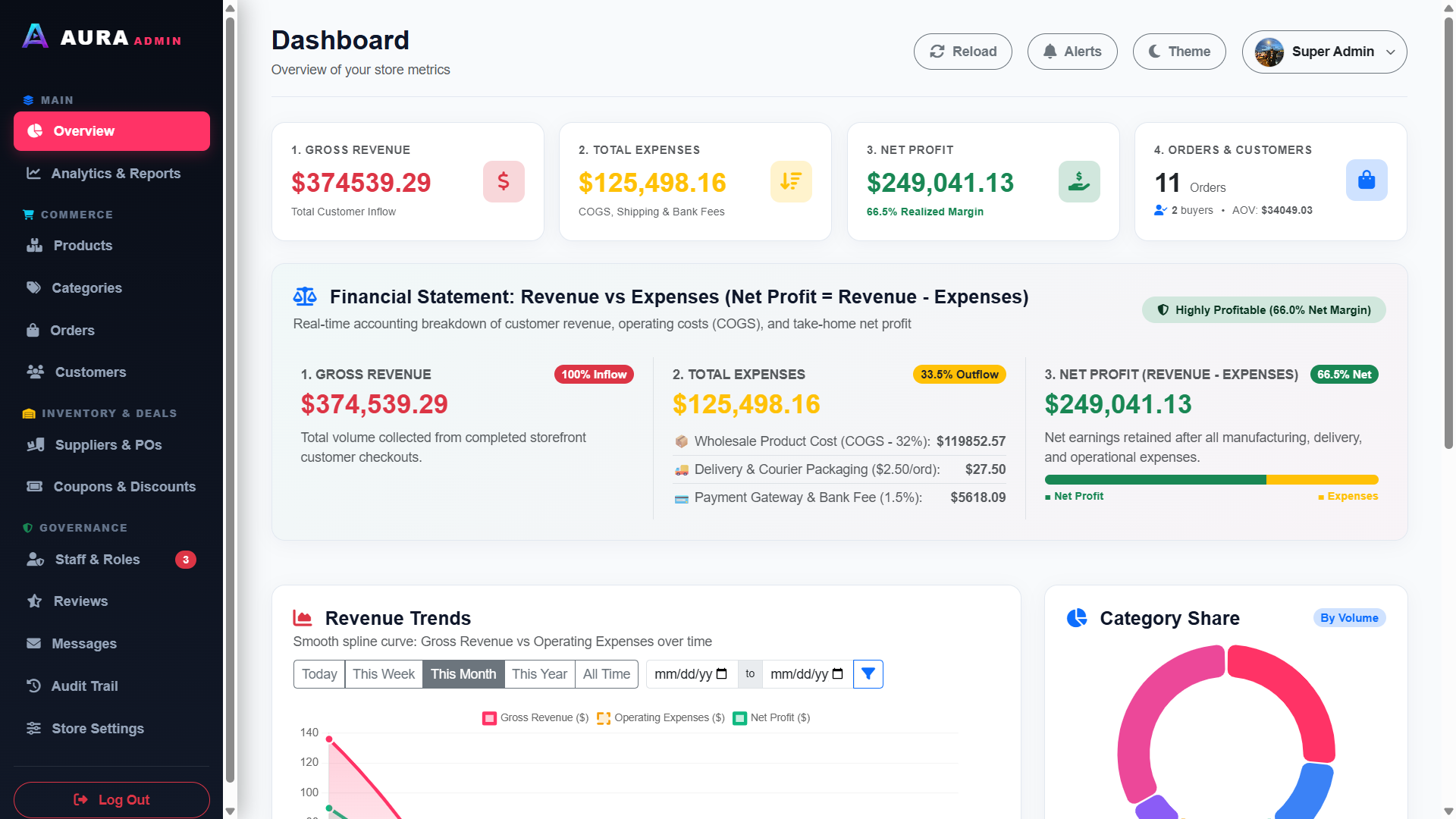Click the balance scale Financial Statement icon

tap(305, 297)
